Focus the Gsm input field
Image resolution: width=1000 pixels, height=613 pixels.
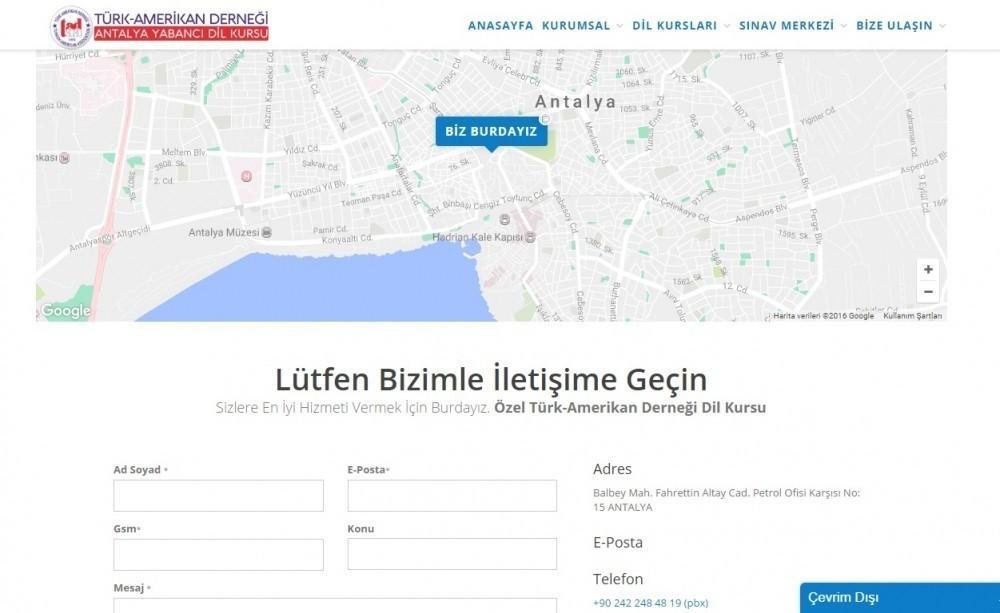tap(218, 554)
